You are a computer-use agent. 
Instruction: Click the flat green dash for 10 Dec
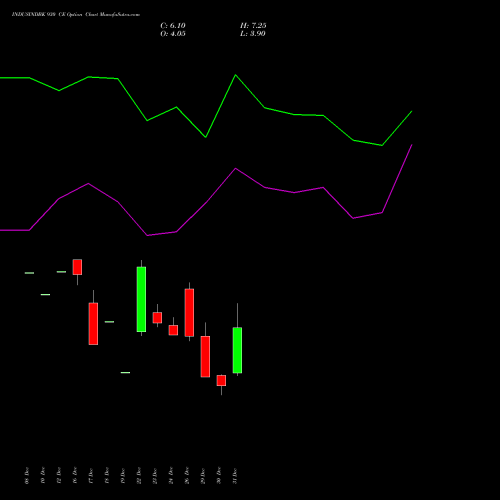pos(45,294)
